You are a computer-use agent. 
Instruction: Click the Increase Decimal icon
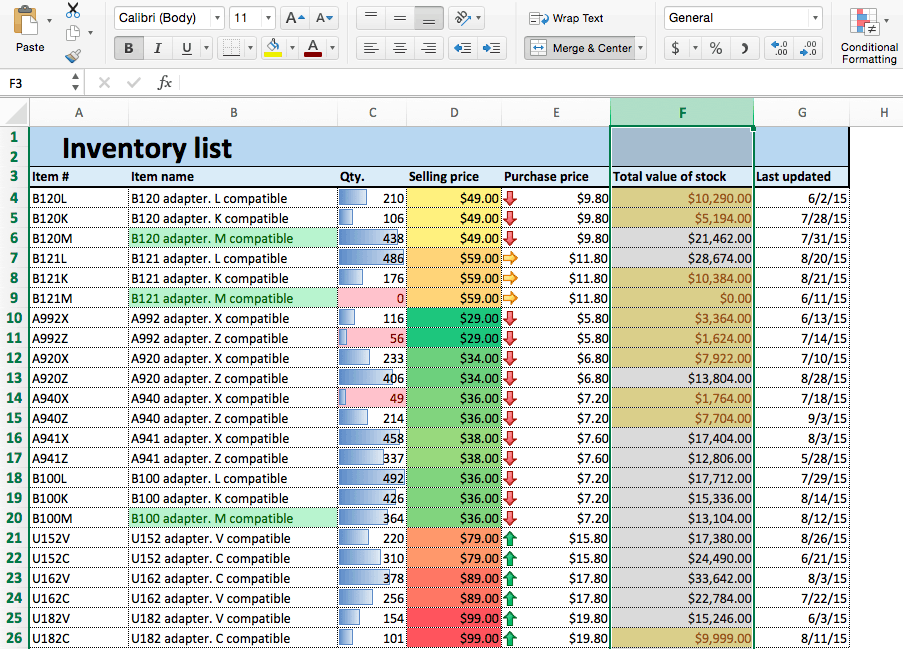point(778,47)
